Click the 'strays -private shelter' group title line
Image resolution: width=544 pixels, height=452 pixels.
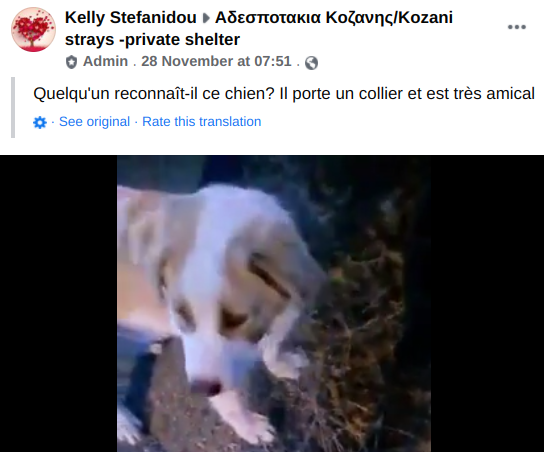coord(152,40)
